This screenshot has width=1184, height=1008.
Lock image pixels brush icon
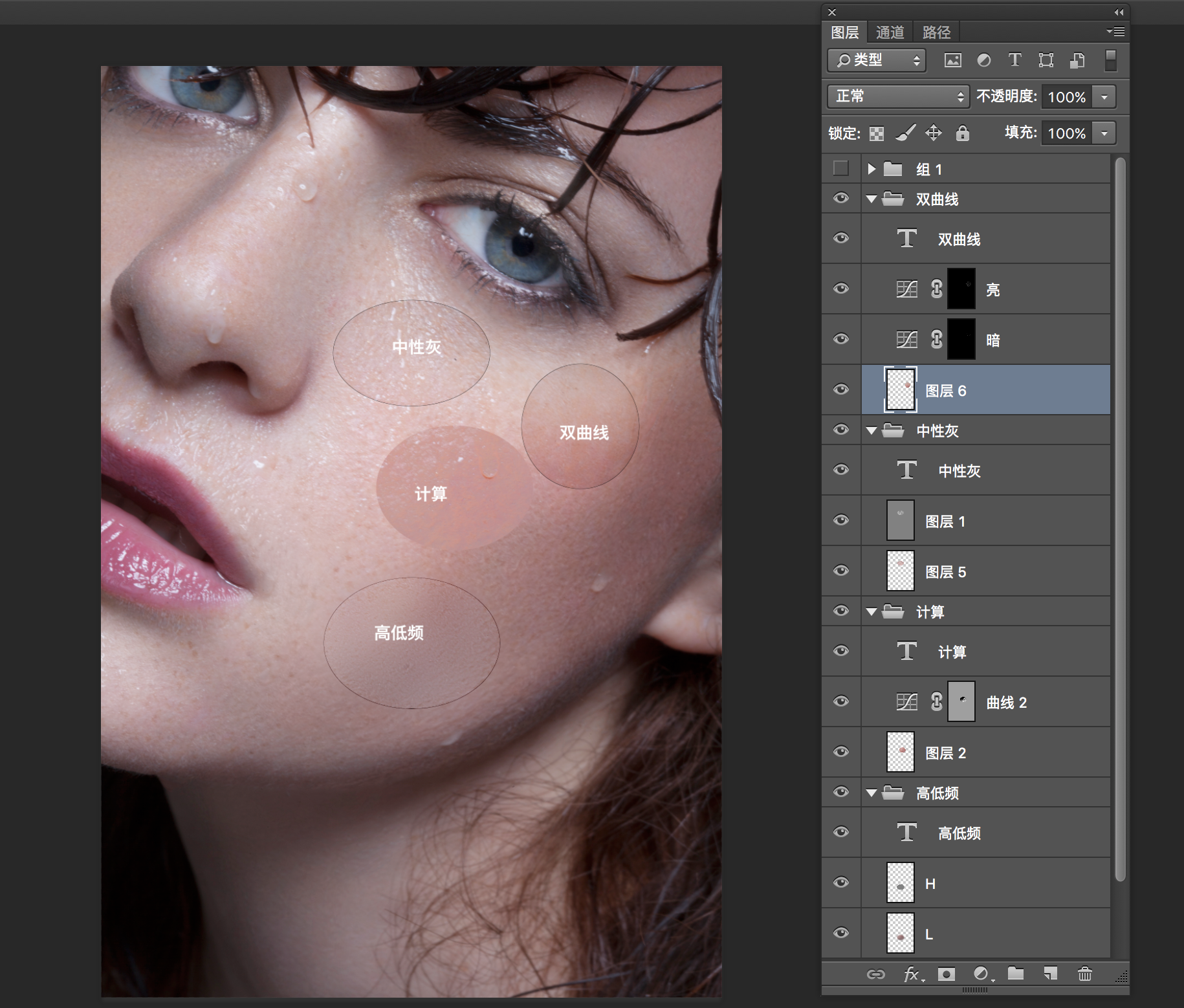pyautogui.click(x=905, y=133)
